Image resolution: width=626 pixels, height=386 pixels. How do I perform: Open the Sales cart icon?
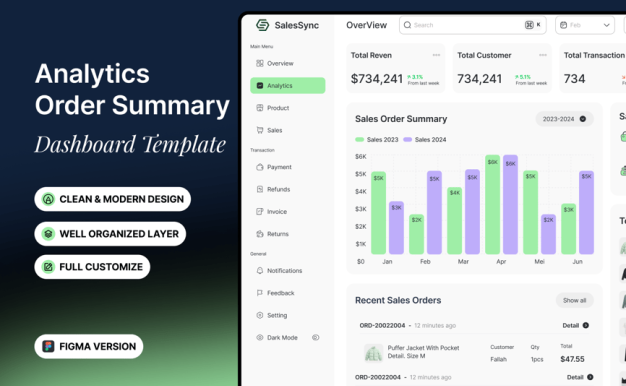[260, 130]
